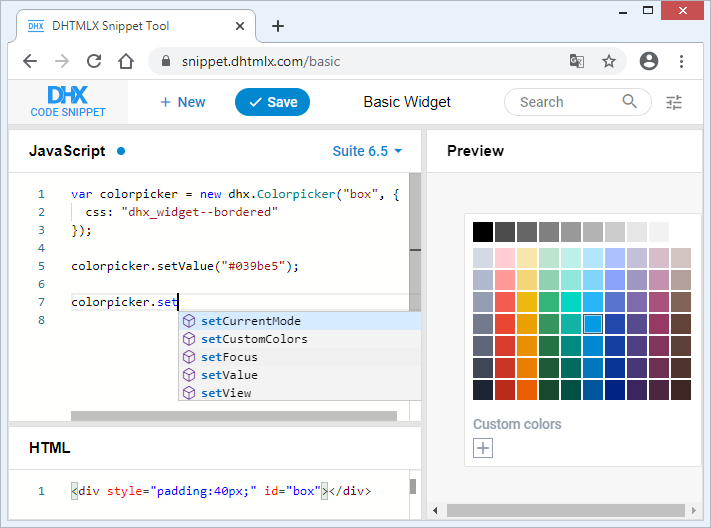Click line number 8 in JavaScript editor
711x528 pixels.
(x=41, y=320)
